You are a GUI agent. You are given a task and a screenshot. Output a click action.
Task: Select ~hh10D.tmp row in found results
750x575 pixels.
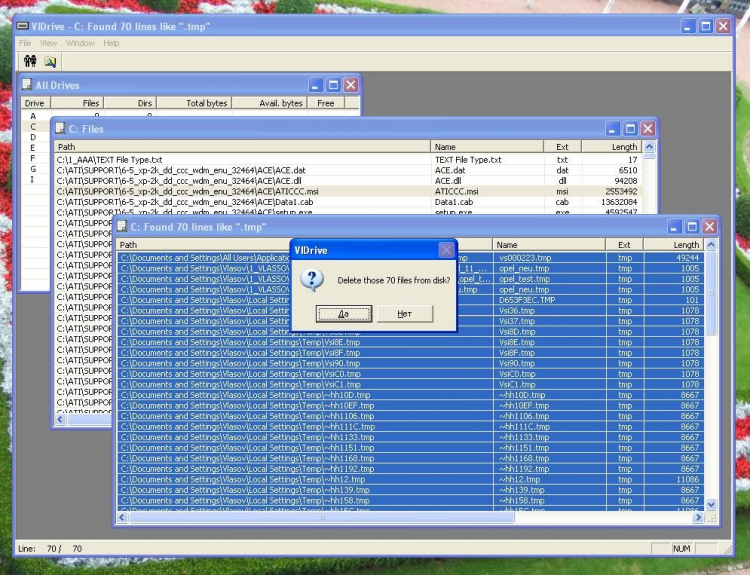pyautogui.click(x=410, y=395)
